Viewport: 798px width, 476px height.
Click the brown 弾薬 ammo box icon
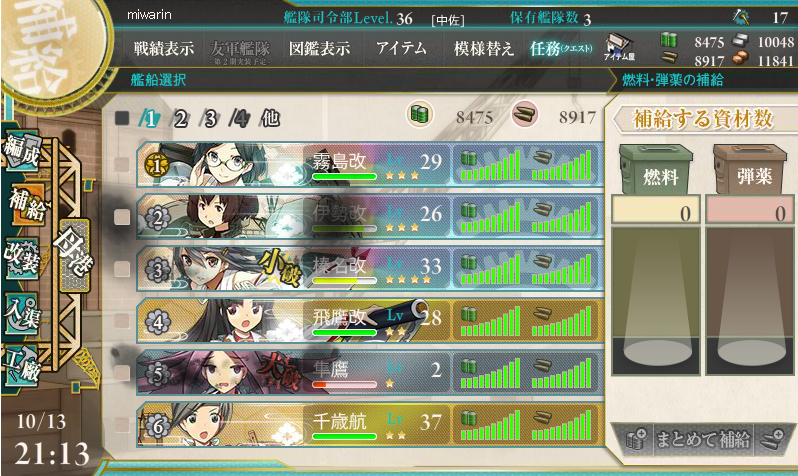pos(750,169)
